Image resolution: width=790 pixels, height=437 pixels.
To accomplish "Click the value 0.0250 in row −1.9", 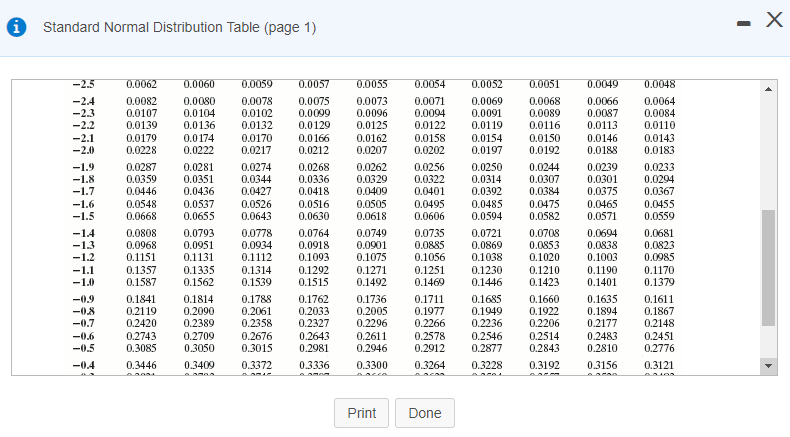I will (x=487, y=167).
